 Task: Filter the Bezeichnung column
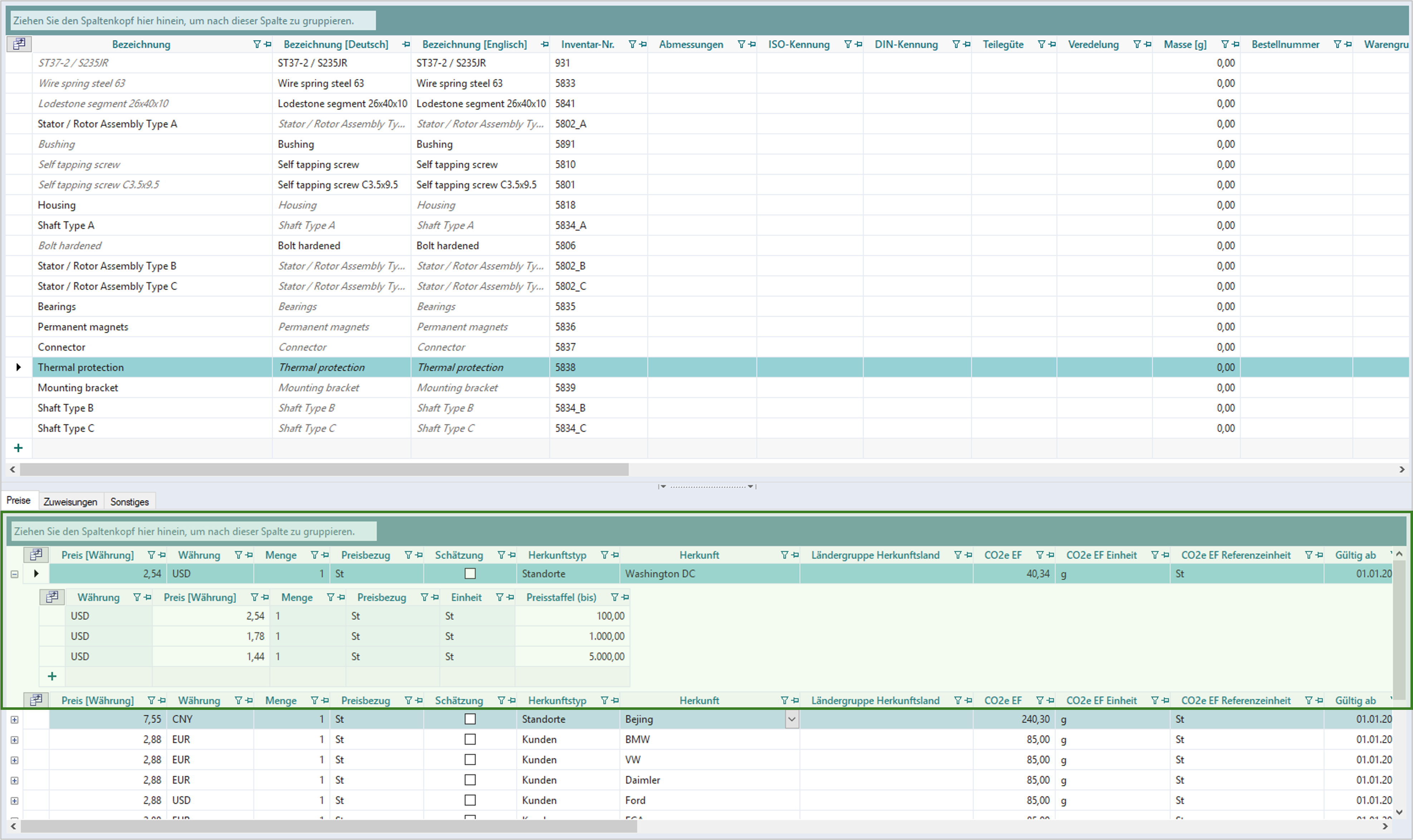[256, 44]
